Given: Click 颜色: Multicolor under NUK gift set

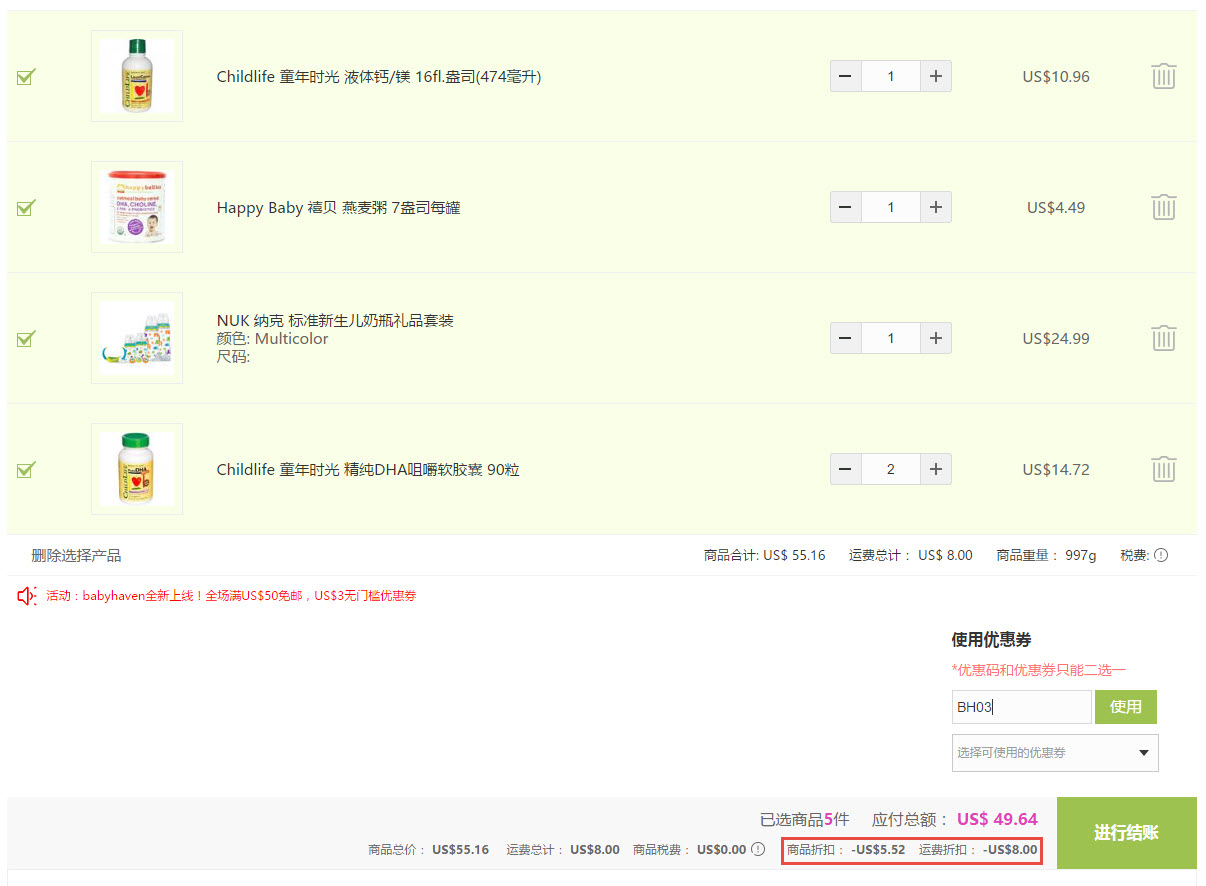Looking at the screenshot, I should [273, 339].
